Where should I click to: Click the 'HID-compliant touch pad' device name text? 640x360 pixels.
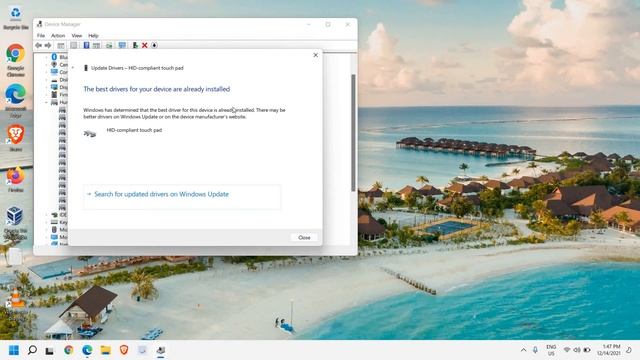click(x=134, y=130)
